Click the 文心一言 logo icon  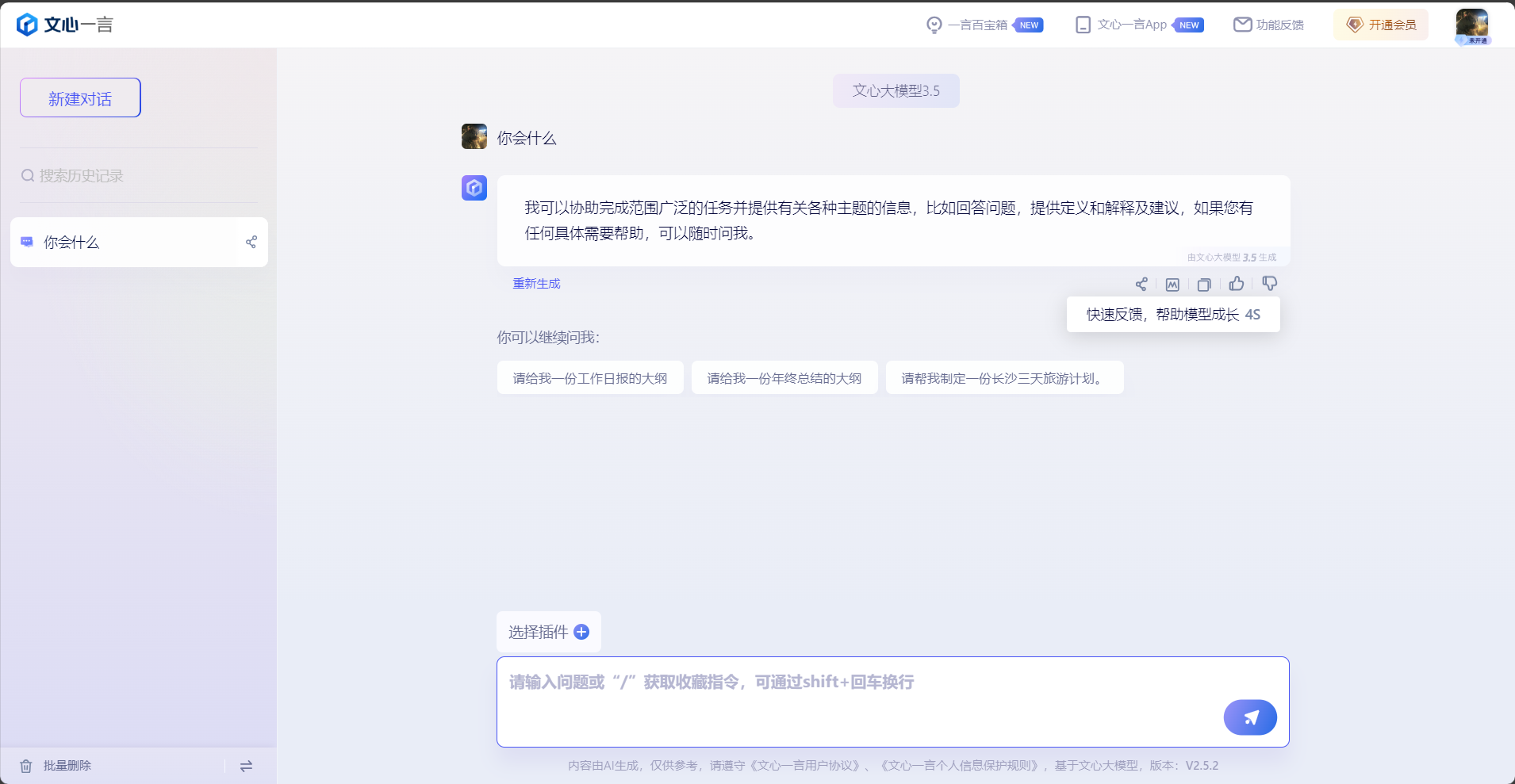[x=27, y=25]
